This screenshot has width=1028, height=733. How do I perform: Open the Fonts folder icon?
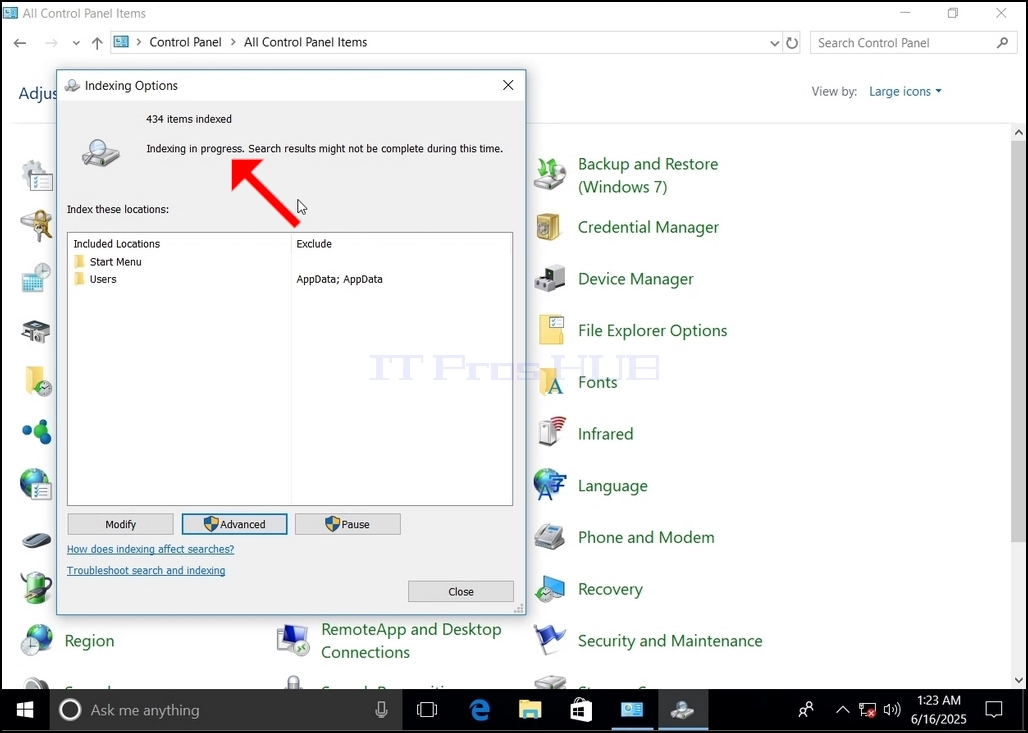551,382
